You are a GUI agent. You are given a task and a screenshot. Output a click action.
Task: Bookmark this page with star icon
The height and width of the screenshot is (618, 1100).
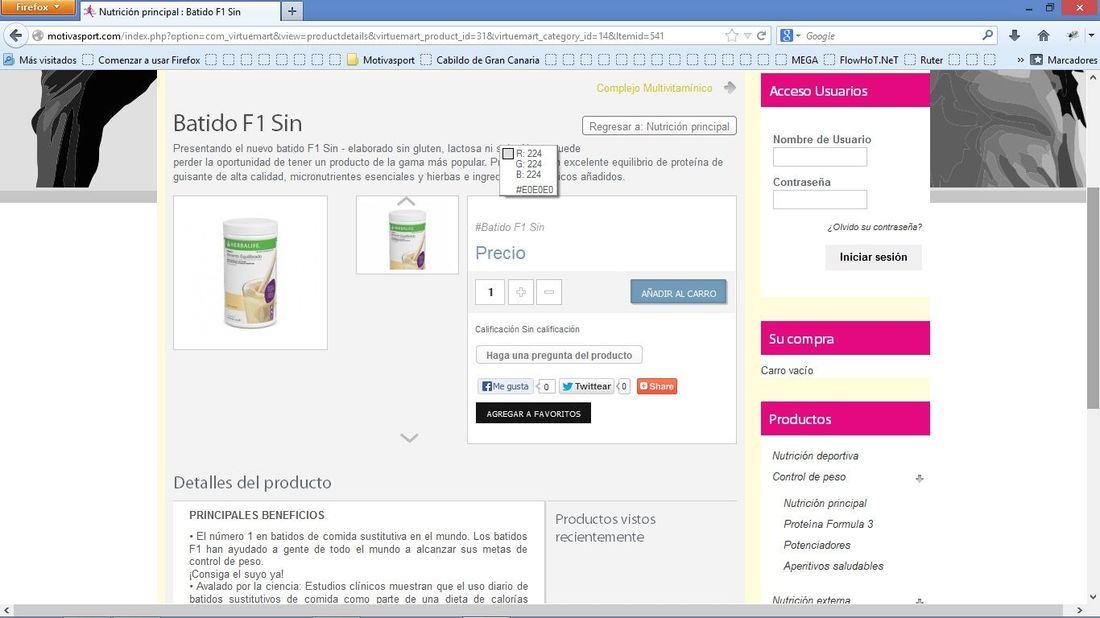(x=732, y=36)
